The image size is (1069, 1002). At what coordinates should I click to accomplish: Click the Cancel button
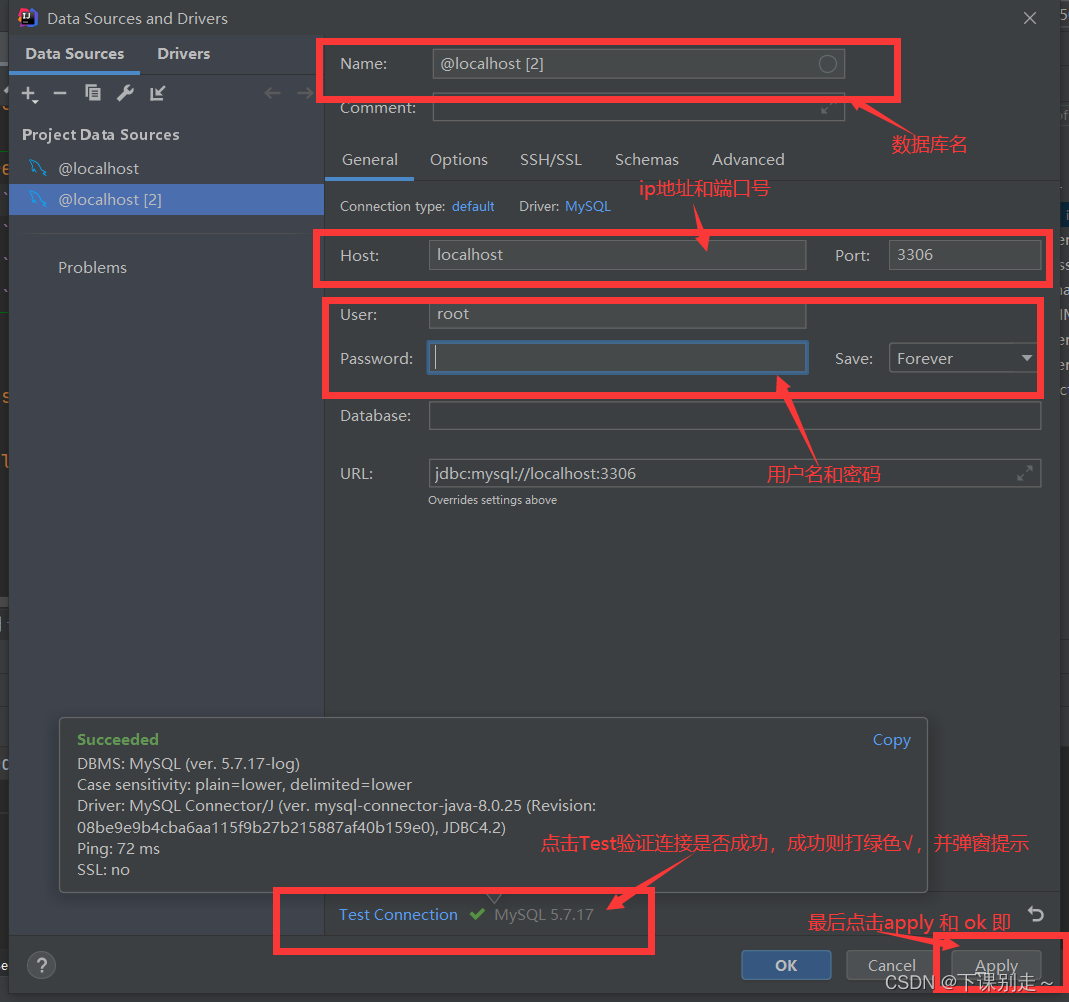coord(891,965)
